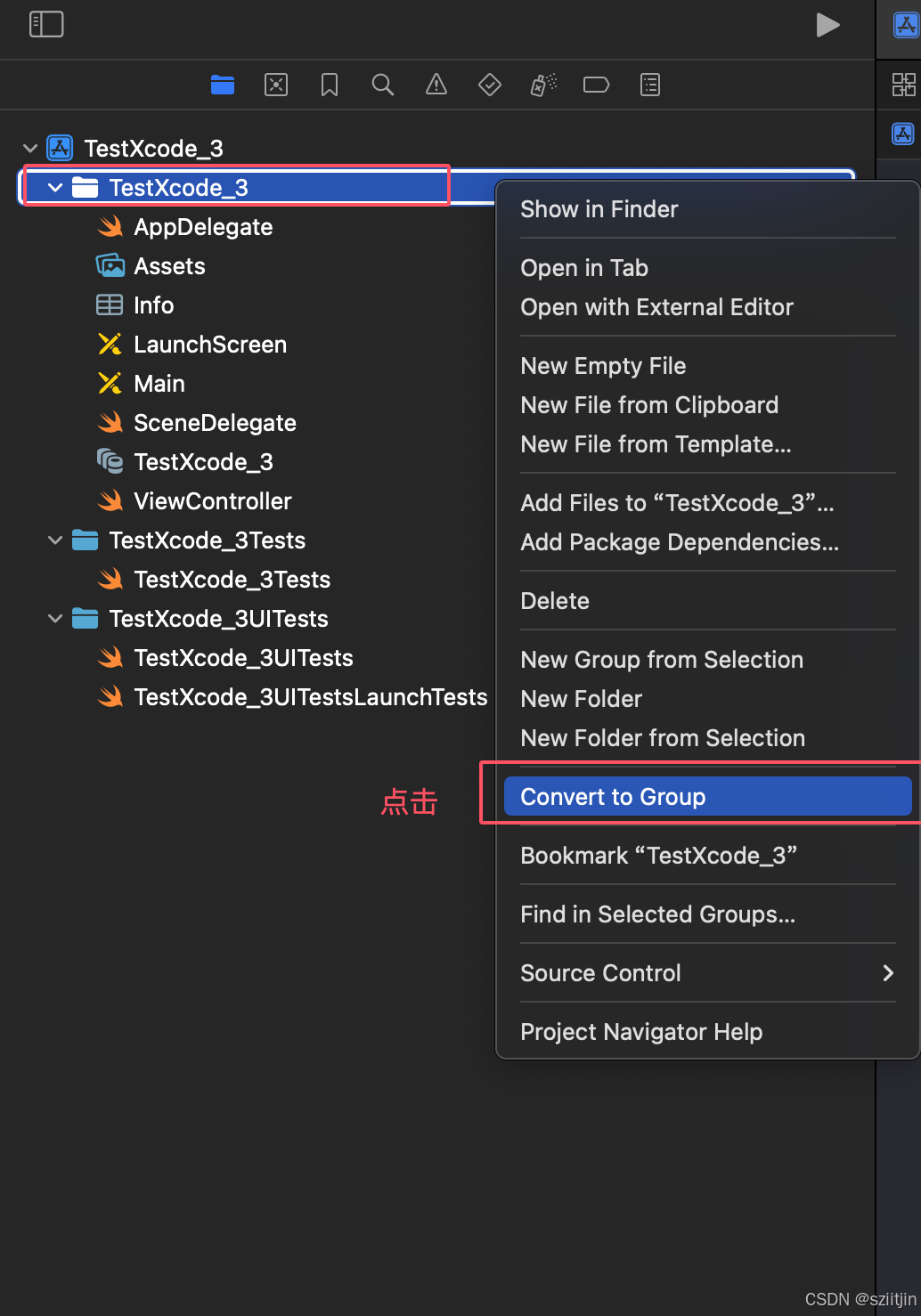The image size is (921, 1316).
Task: Click the TestXcode_3UITests folder icon
Action: (85, 618)
